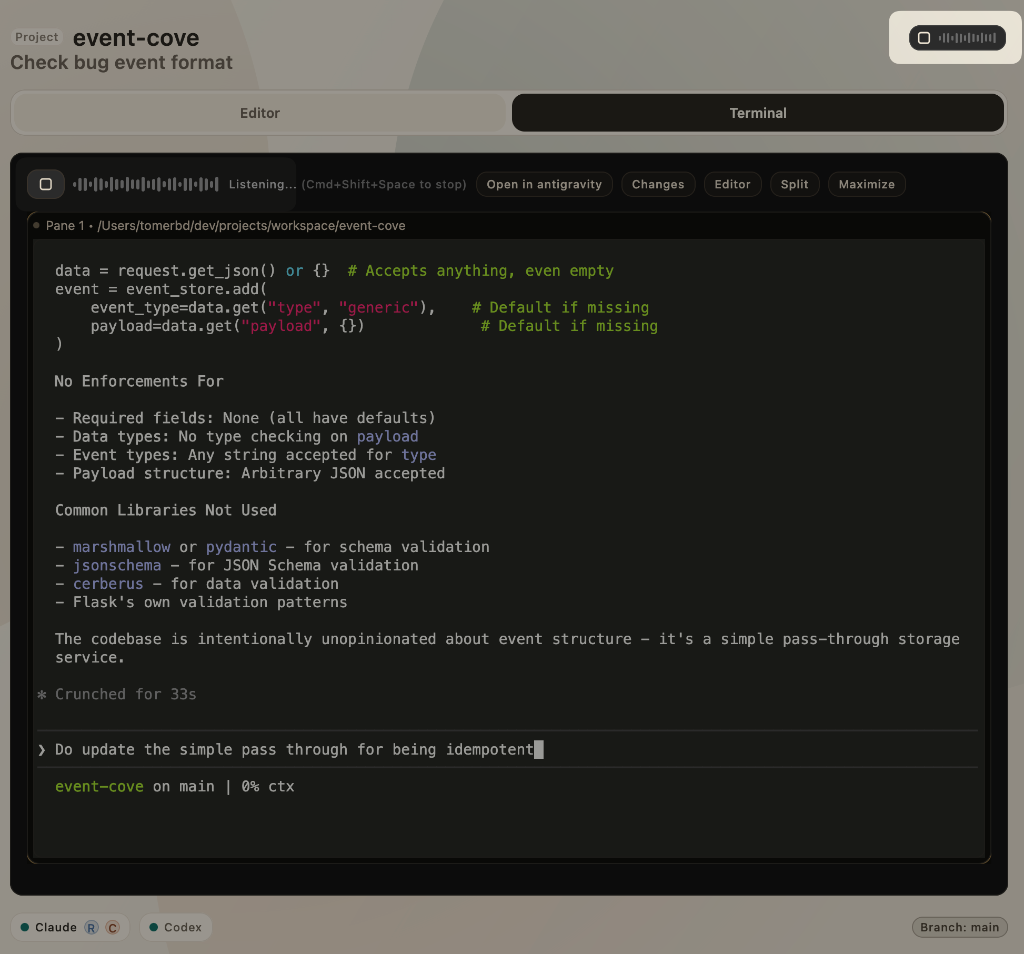This screenshot has width=1024, height=954.
Task: Click the stop icon in the top-right voice widget
Action: (924, 38)
